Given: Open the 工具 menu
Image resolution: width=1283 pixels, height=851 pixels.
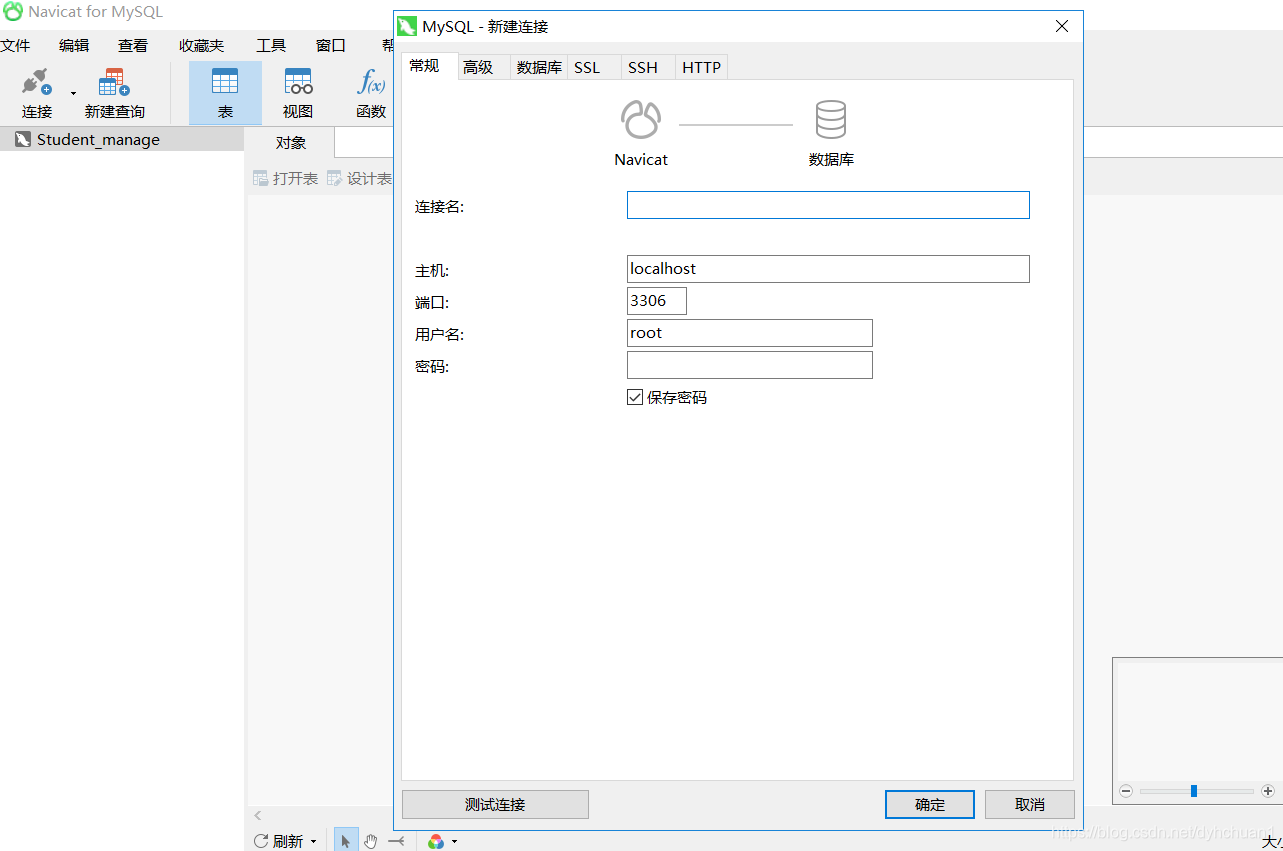Looking at the screenshot, I should click(271, 45).
